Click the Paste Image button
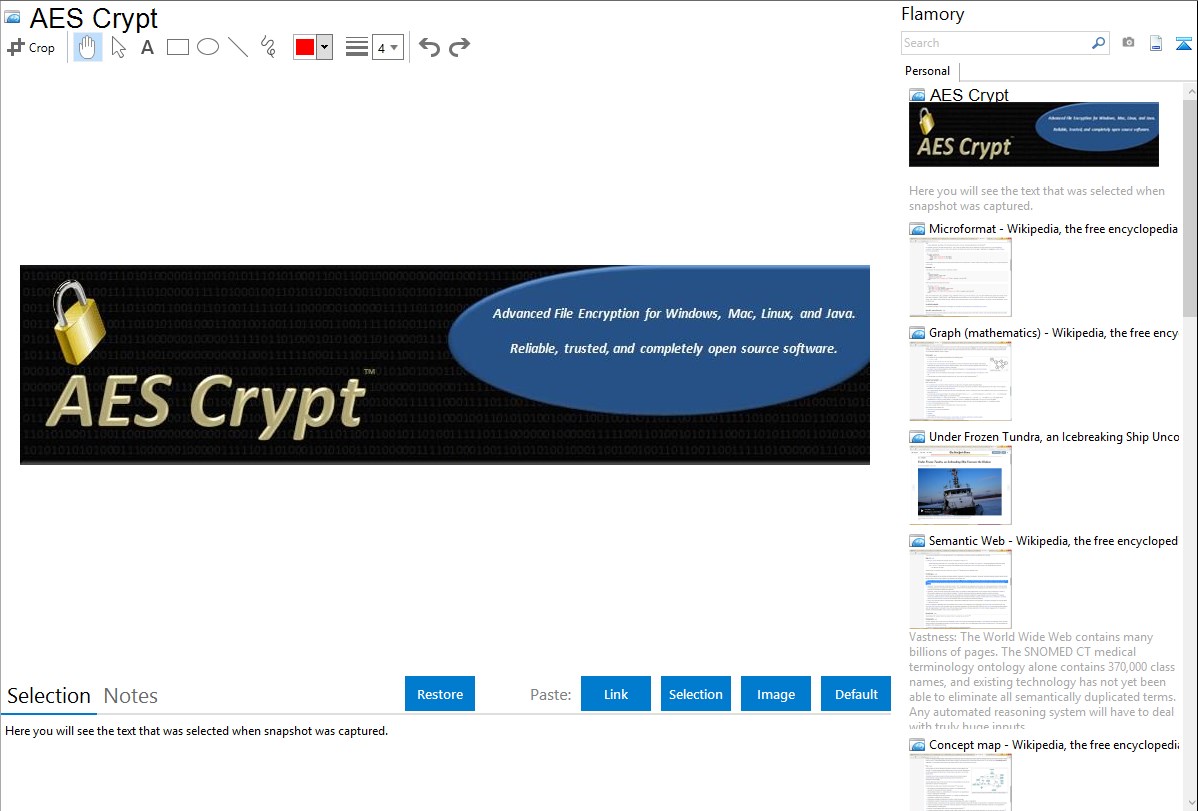 pyautogui.click(x=776, y=694)
